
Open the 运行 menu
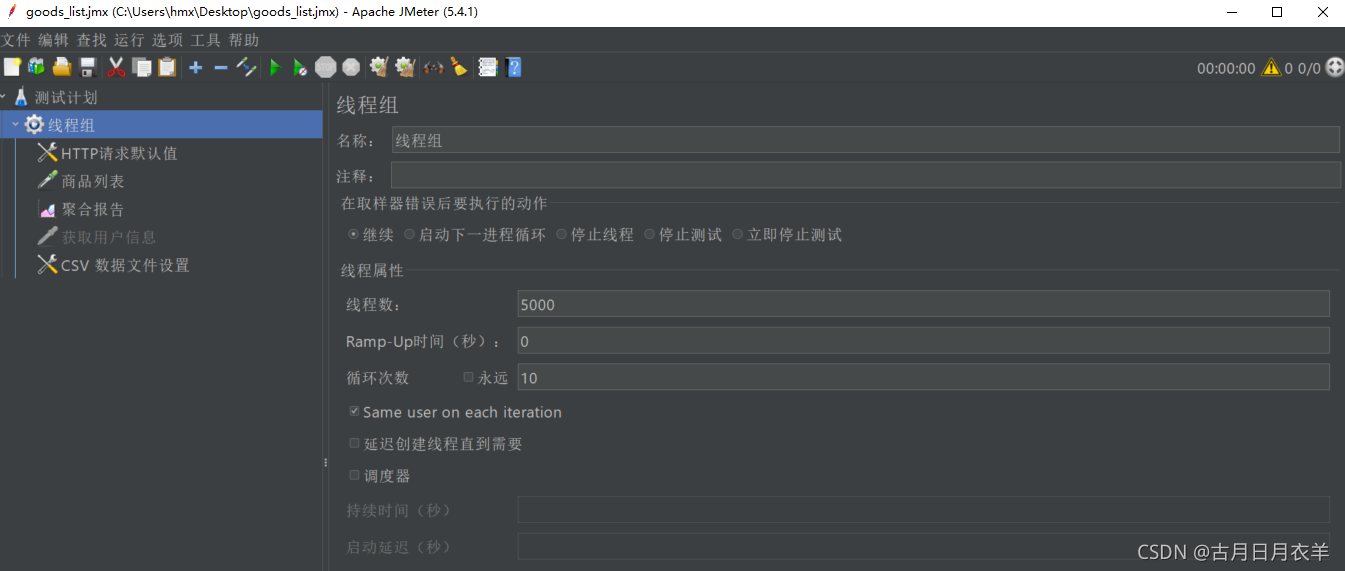[x=129, y=40]
